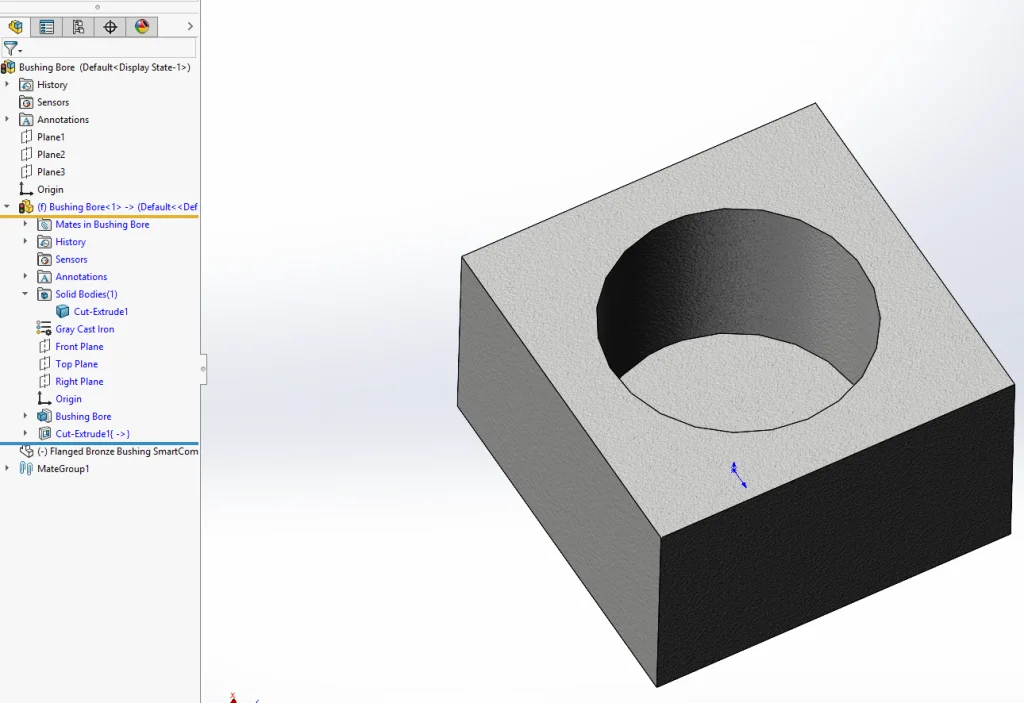Screen dimensions: 1024x703
Task: Expand the blue Bushing Bore feature
Action: [25, 416]
